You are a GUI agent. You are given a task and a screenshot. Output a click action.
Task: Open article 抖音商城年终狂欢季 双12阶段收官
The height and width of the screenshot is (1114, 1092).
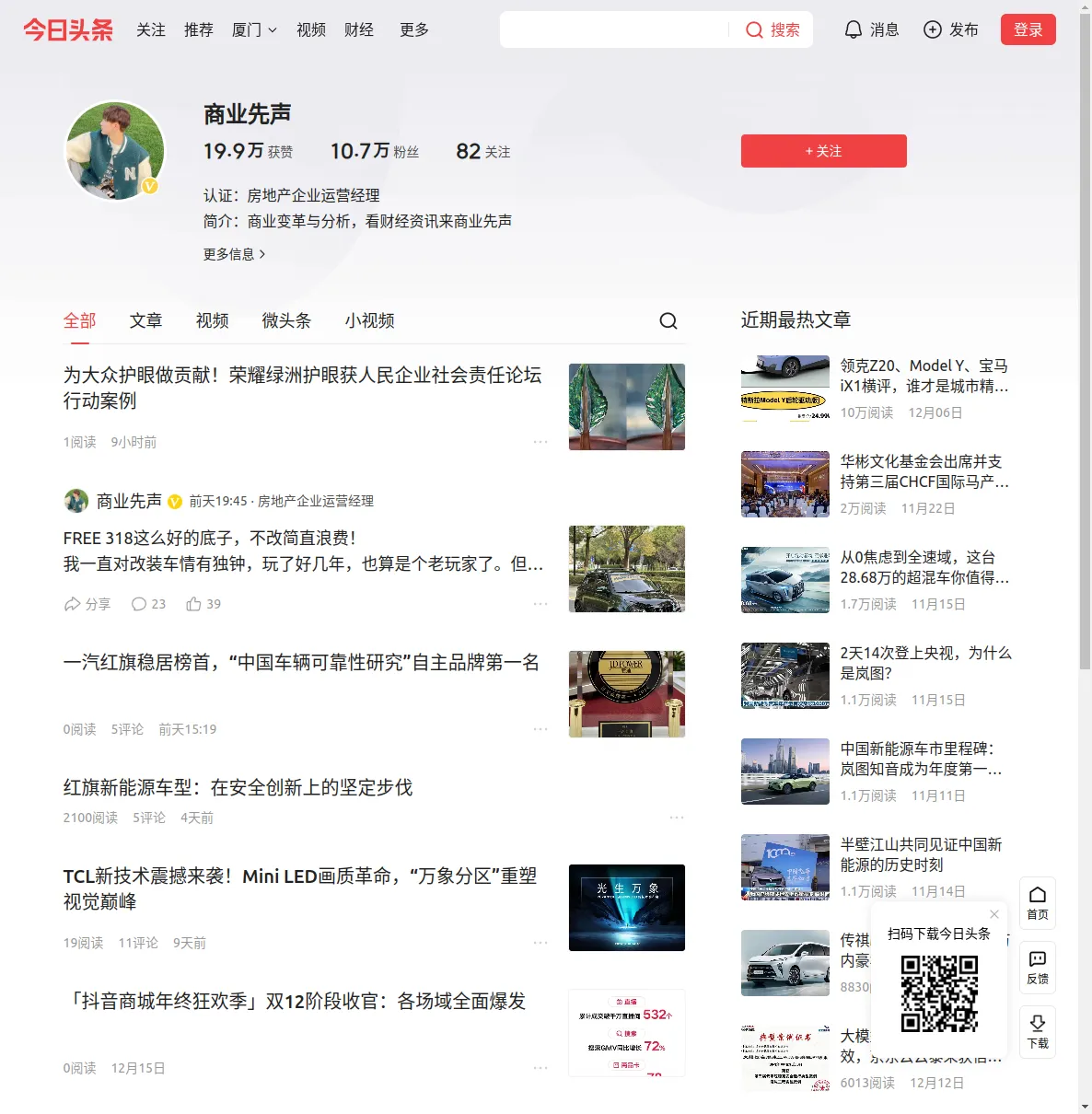[295, 1002]
